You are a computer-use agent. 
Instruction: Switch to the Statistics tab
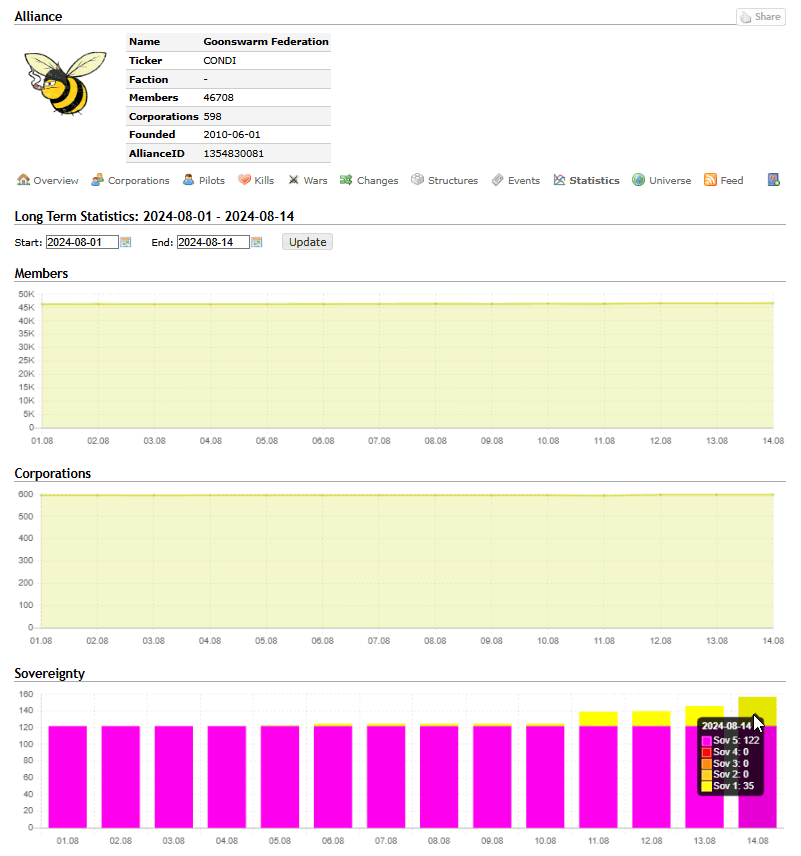point(593,181)
